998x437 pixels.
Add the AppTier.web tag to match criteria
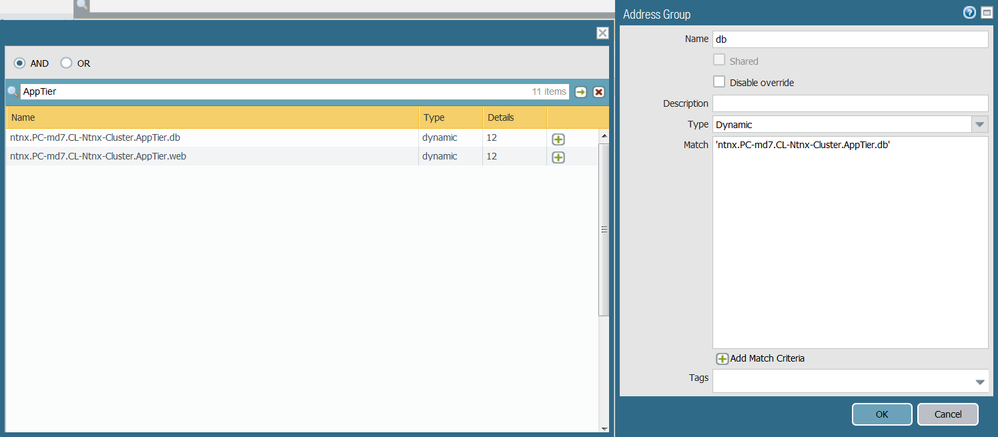(558, 157)
